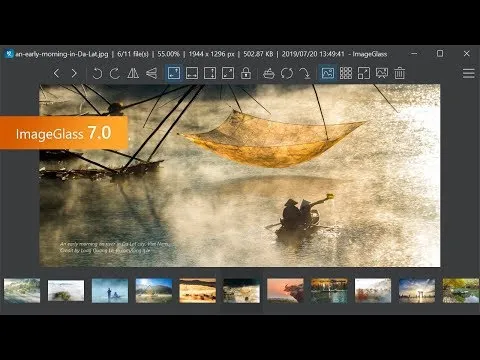Toggle the thumbnail panel button
The width and height of the screenshot is (480, 360).
pos(327,73)
